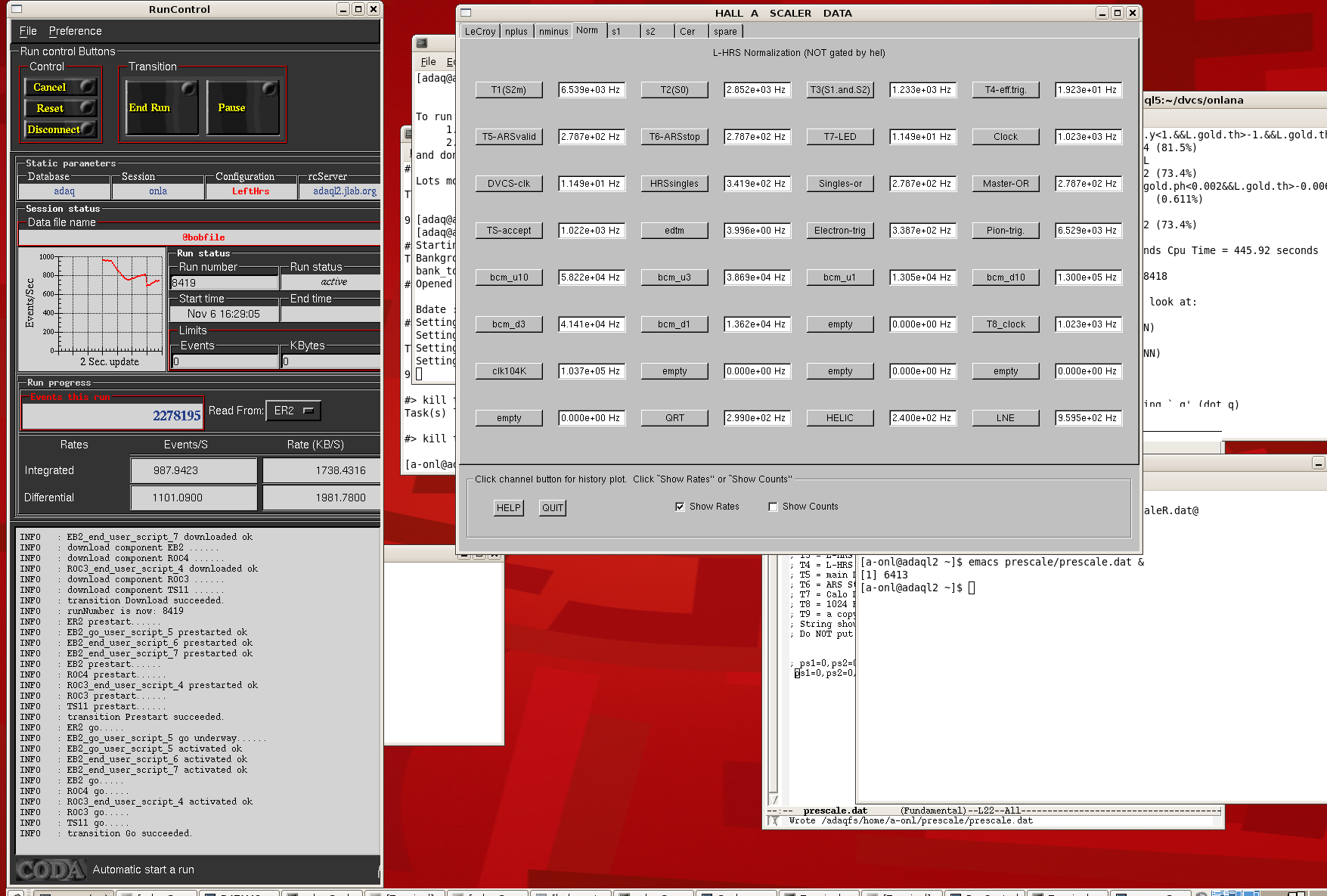Click the bcm_u10 channel button
1327x896 pixels.
pos(509,277)
